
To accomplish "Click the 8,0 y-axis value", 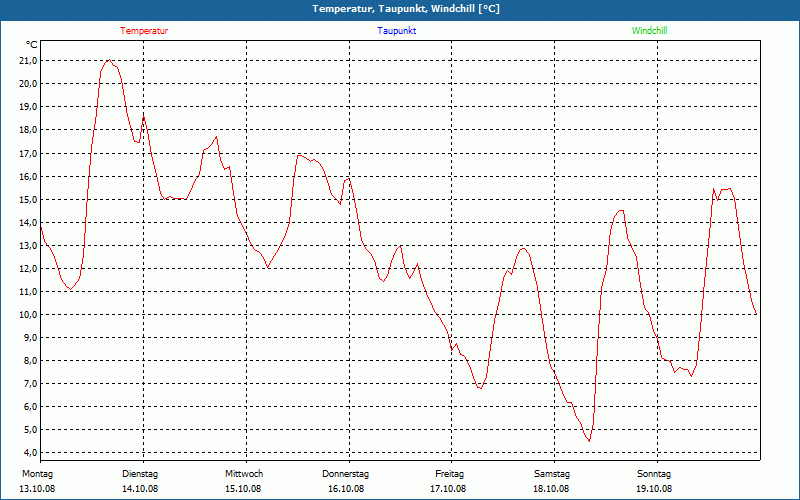I will point(31,360).
